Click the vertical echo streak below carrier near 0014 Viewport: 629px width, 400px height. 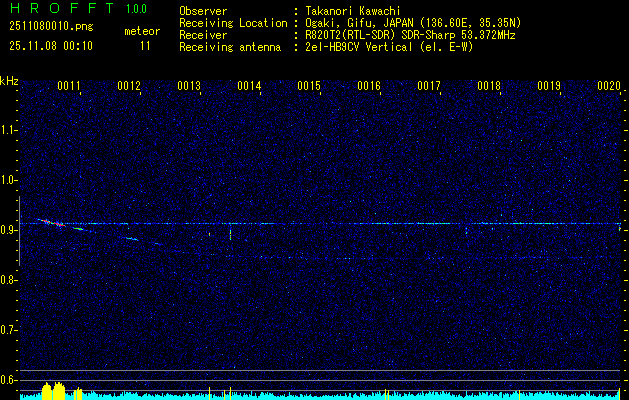coord(230,233)
